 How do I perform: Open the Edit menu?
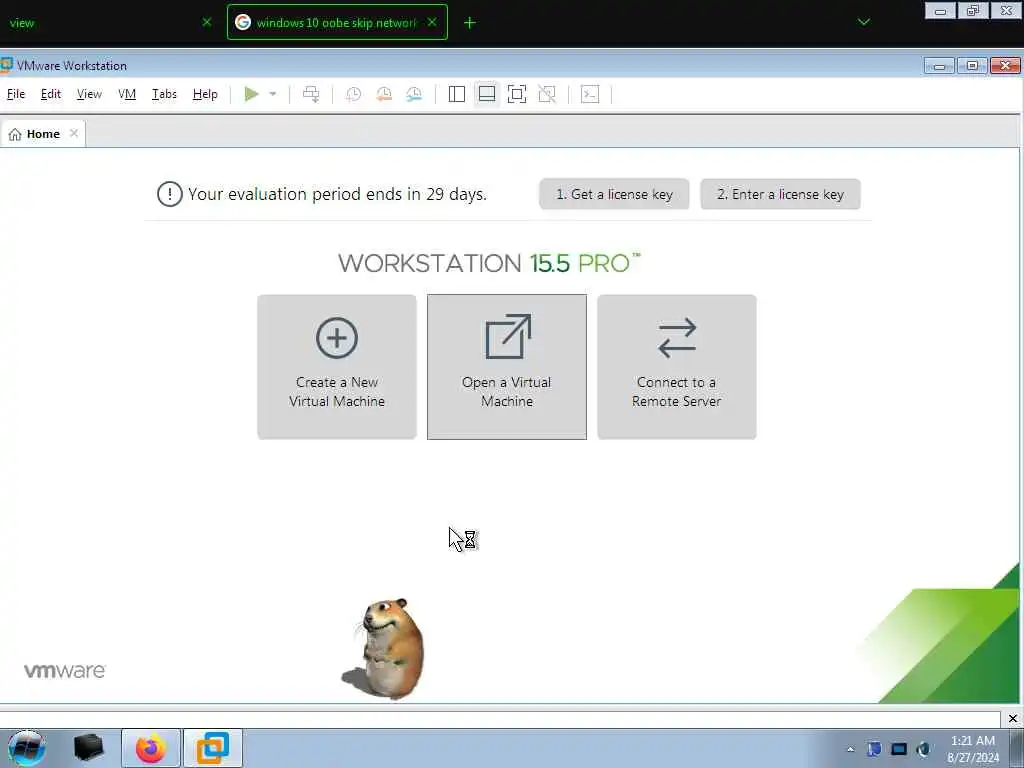point(51,94)
